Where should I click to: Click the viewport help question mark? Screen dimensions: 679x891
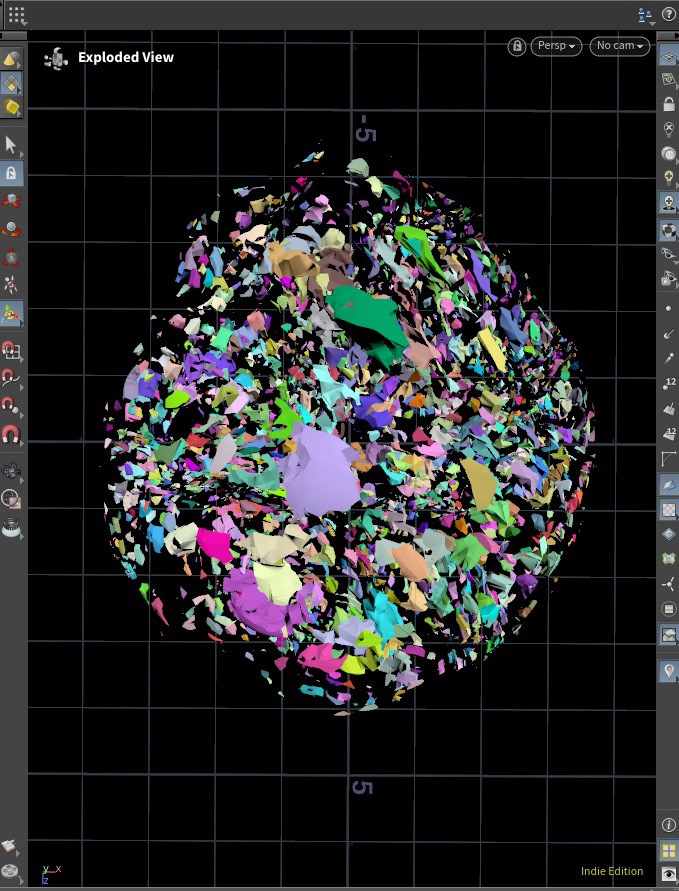(x=669, y=14)
